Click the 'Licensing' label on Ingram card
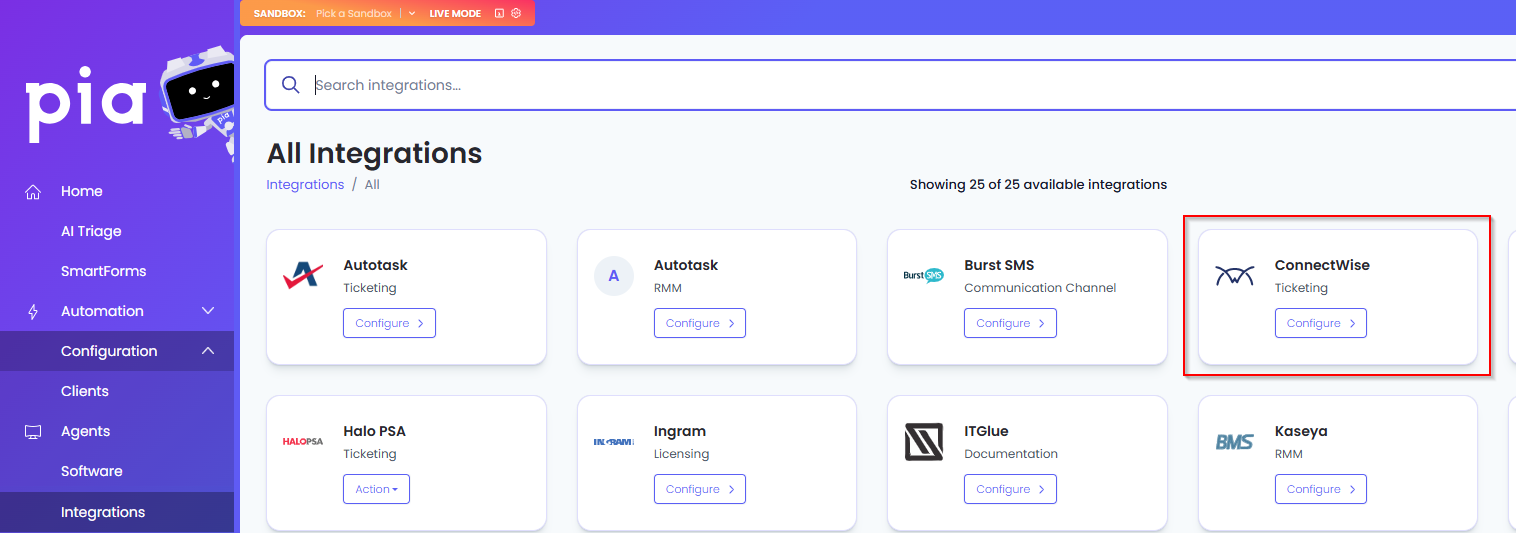This screenshot has width=1524, height=533. pyautogui.click(x=681, y=454)
